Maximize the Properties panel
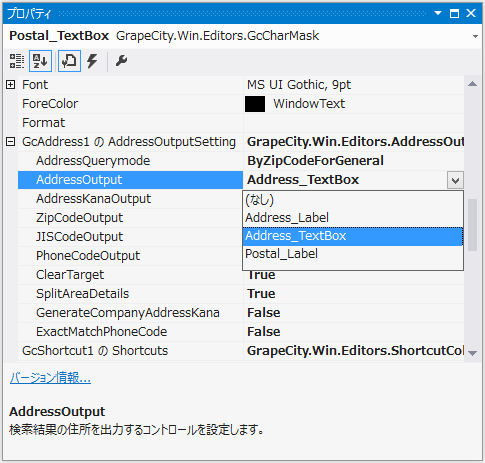485x463 pixels. tap(454, 13)
